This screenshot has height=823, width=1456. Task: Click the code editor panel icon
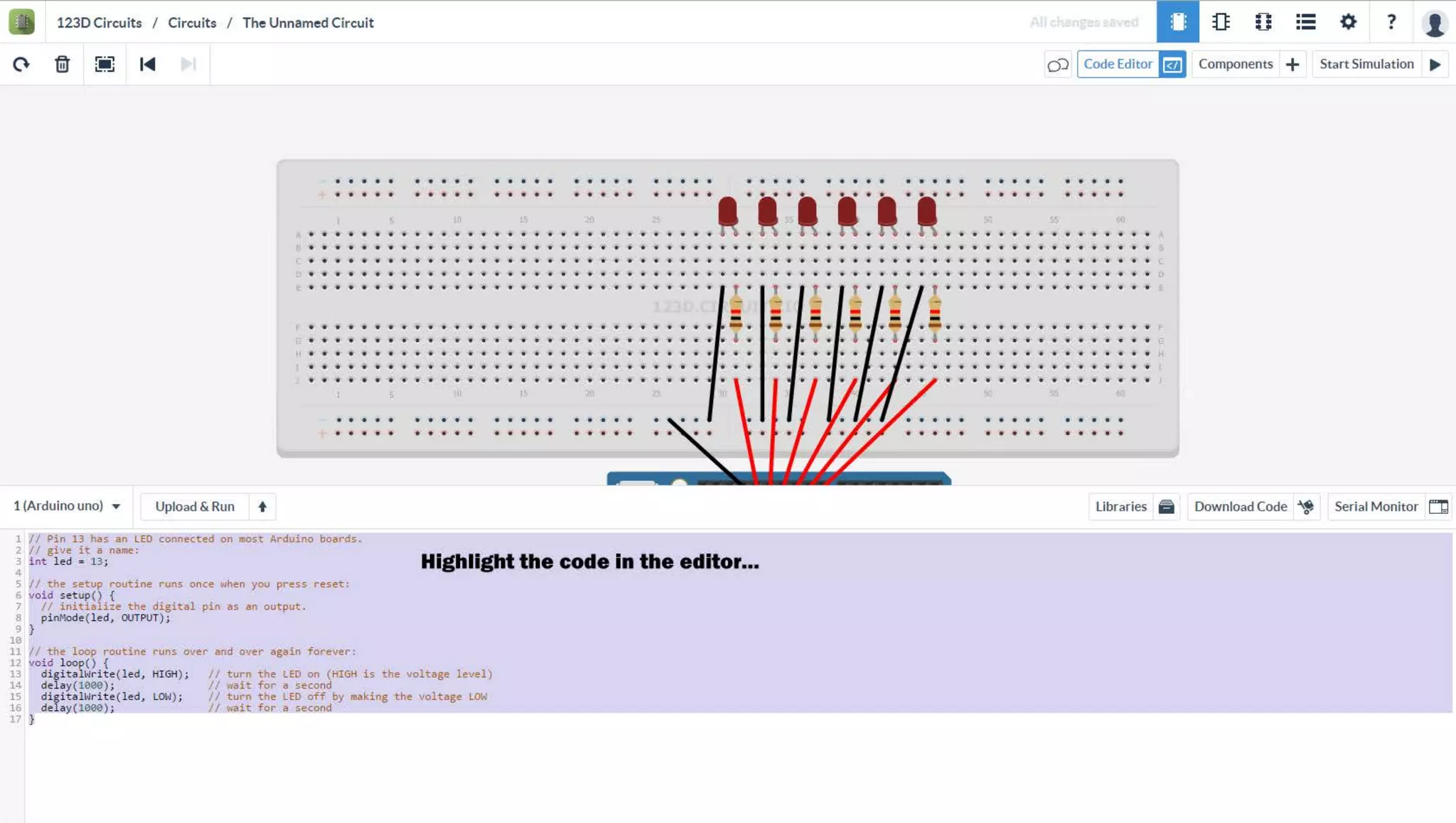tap(1172, 65)
